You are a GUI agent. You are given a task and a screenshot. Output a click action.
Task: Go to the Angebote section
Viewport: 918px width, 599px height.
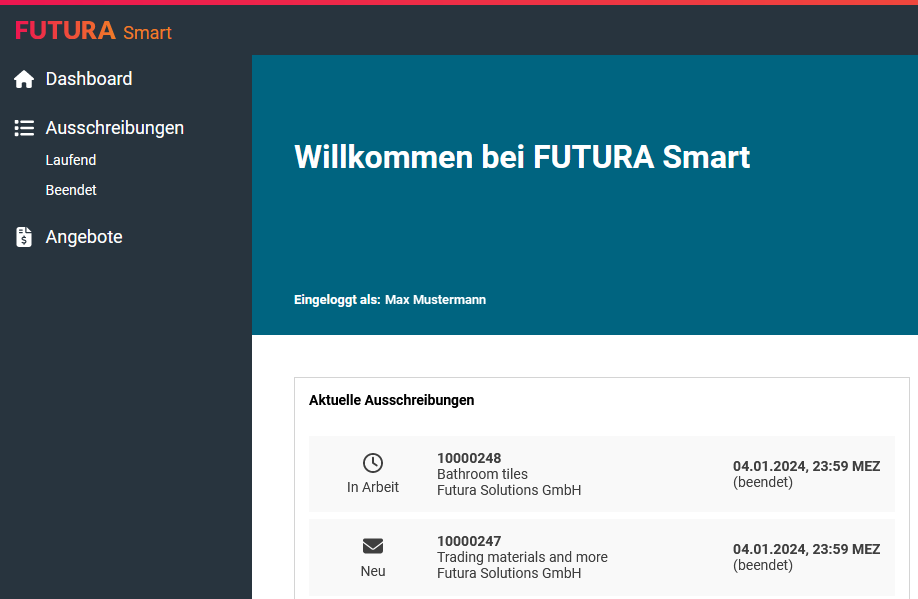click(84, 237)
